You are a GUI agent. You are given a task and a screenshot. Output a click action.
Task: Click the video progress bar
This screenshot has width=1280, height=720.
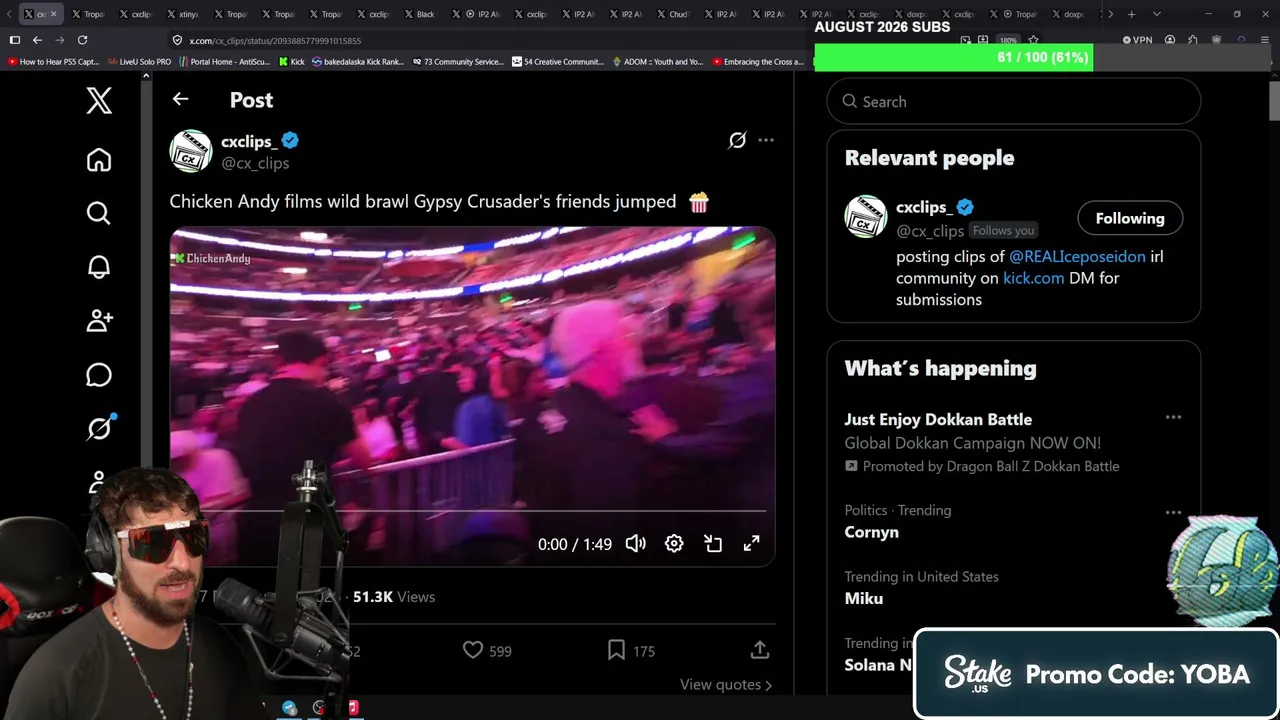[472, 510]
